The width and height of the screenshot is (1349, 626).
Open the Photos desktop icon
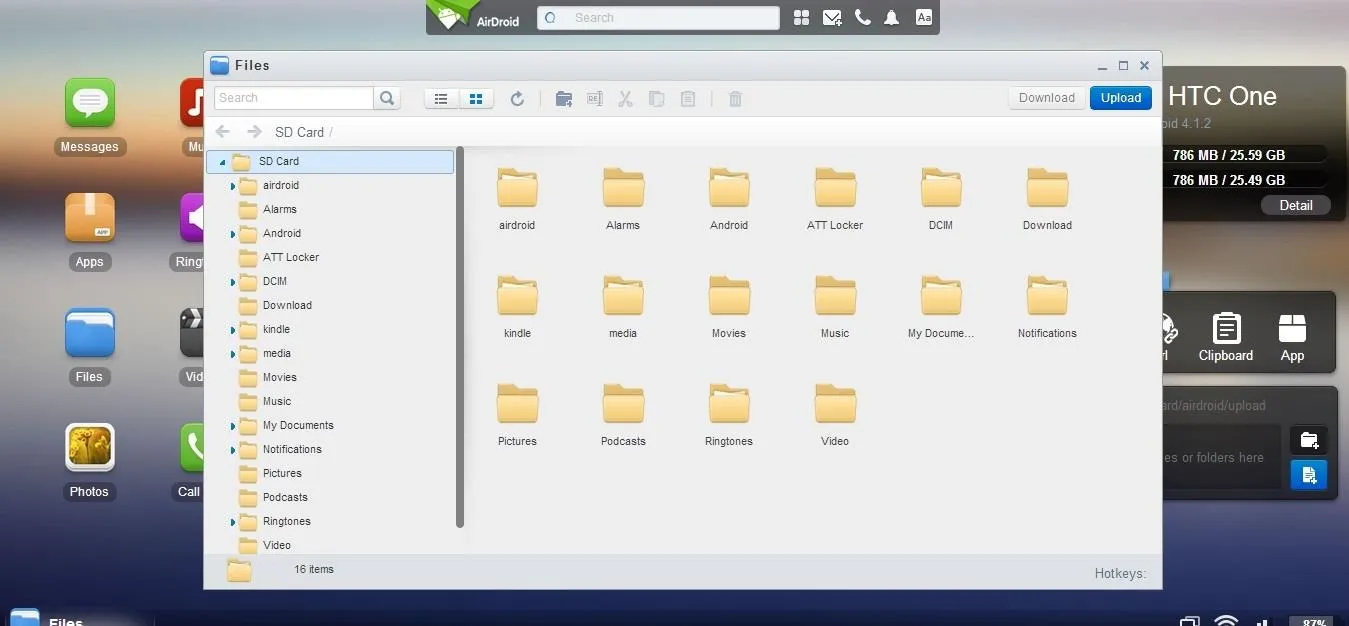90,448
